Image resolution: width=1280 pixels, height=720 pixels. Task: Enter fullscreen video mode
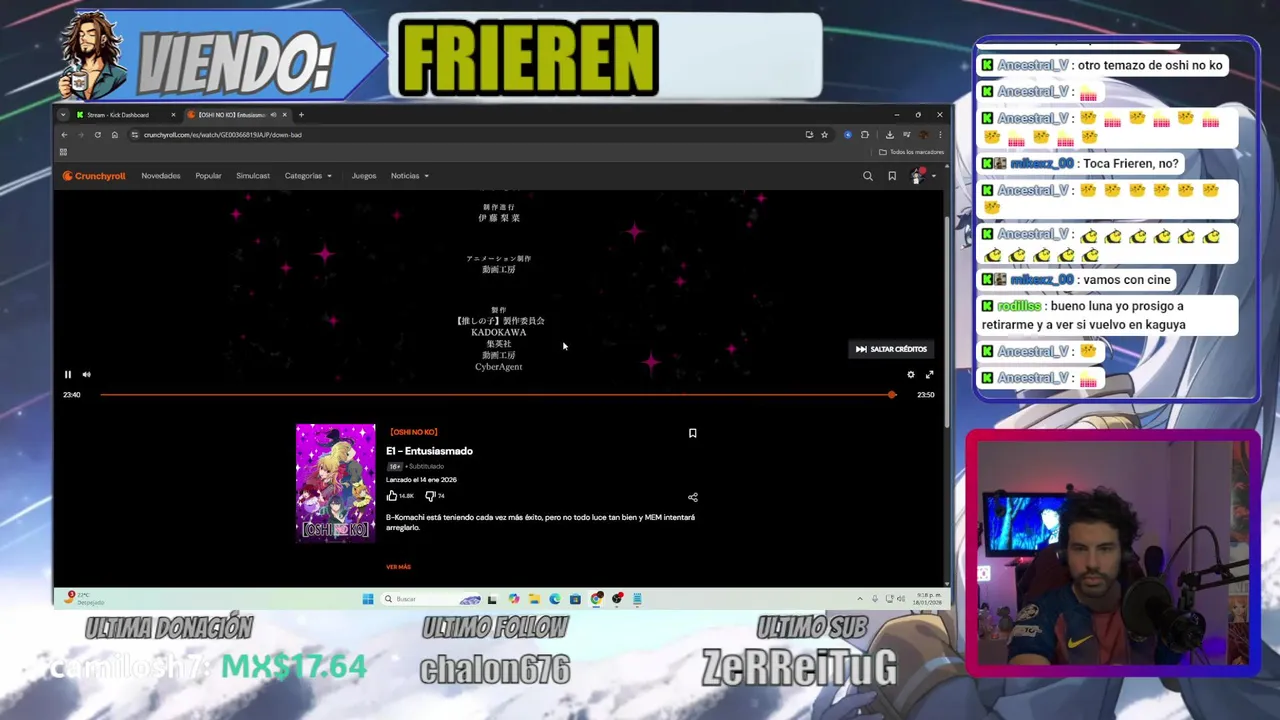[929, 375]
